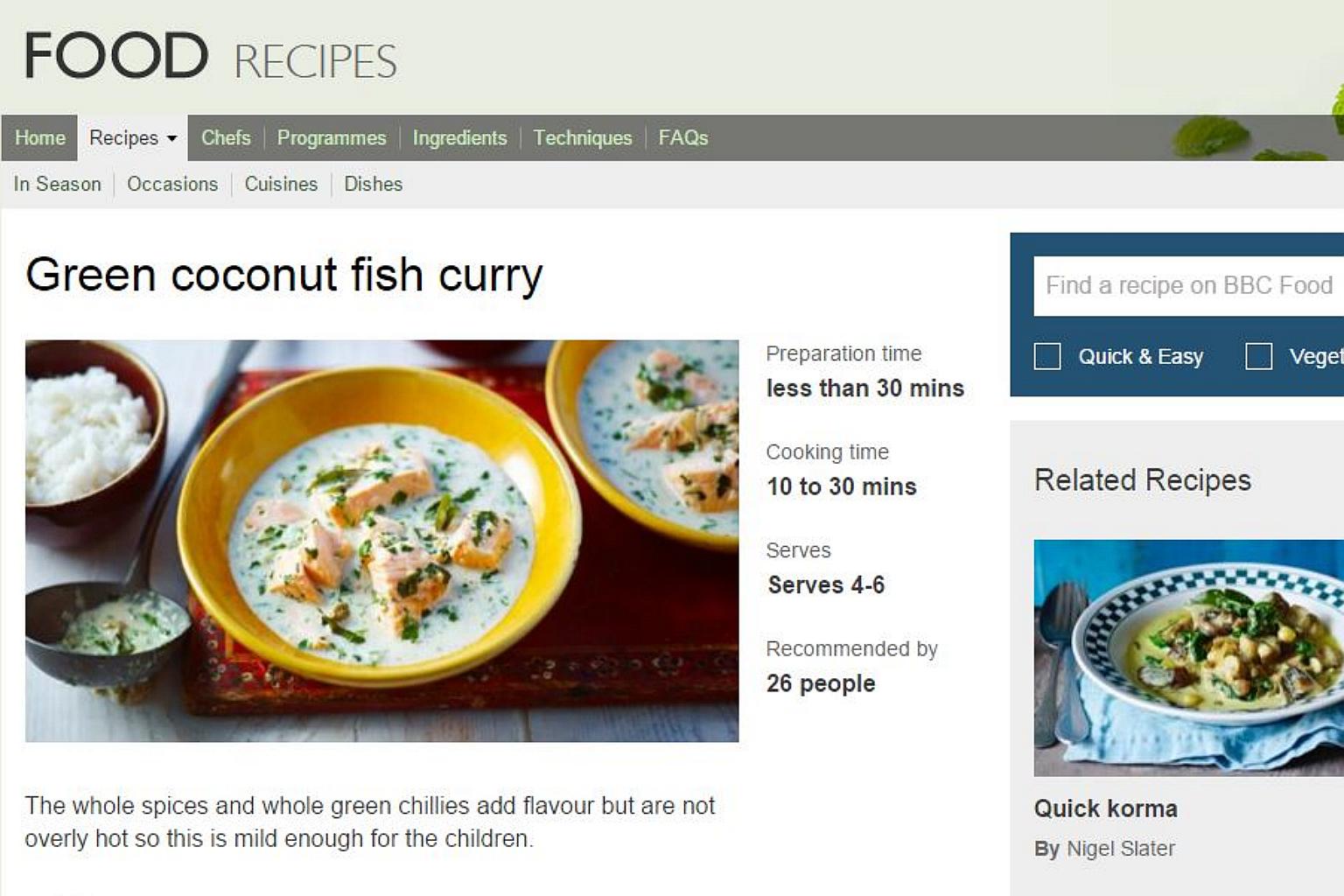This screenshot has width=1344, height=896.
Task: Select Dishes in the sub navigation
Action: pyautogui.click(x=374, y=184)
